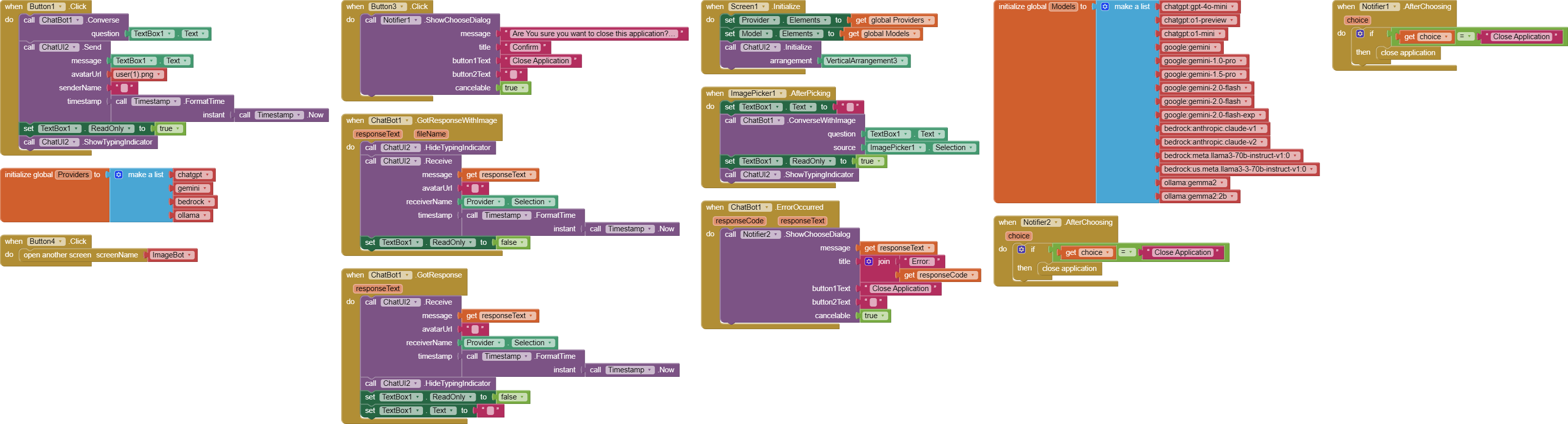
Task: Click gear icon on Notifier2.AfterChoosing if block
Action: 1022,249
